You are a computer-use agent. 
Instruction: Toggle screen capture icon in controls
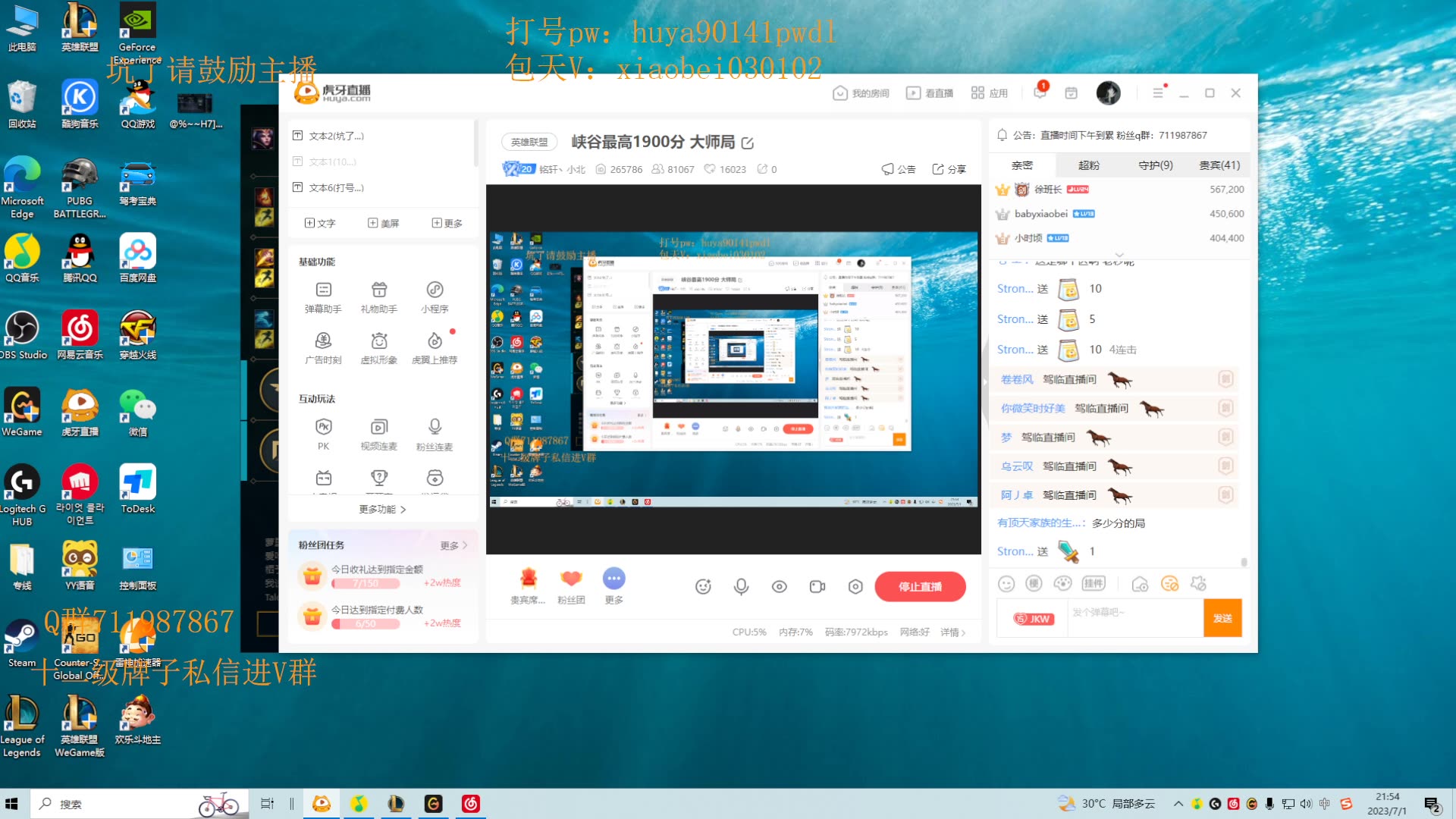[x=818, y=585]
